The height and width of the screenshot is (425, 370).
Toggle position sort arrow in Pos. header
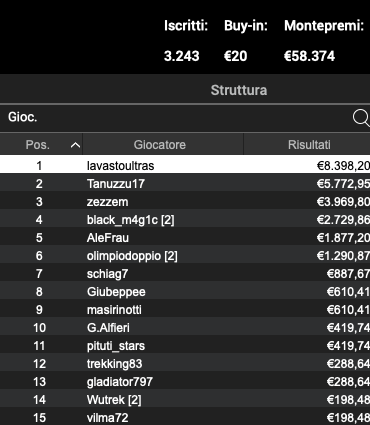[x=75, y=145]
